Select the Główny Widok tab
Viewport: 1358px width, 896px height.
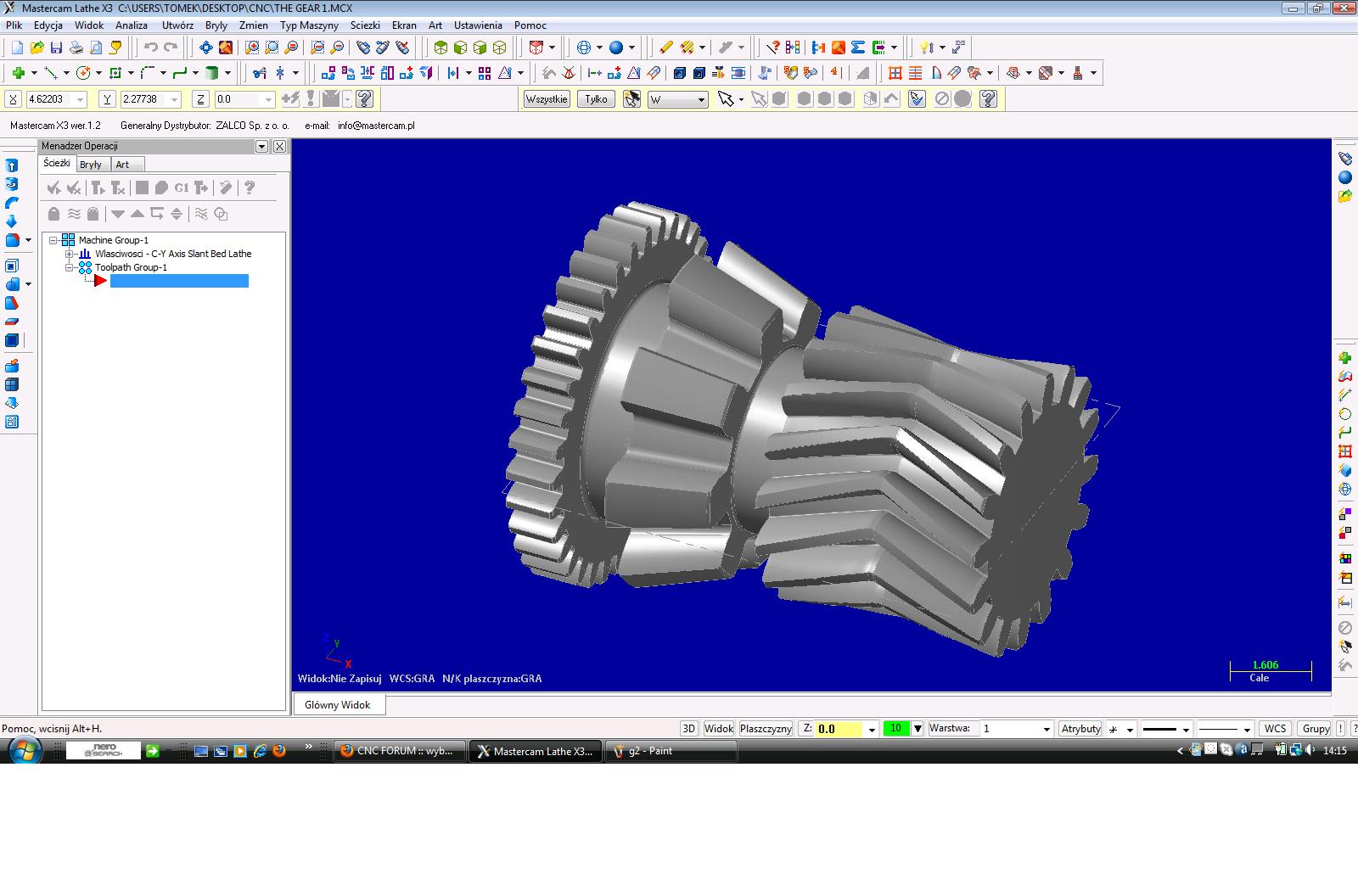pyautogui.click(x=338, y=705)
